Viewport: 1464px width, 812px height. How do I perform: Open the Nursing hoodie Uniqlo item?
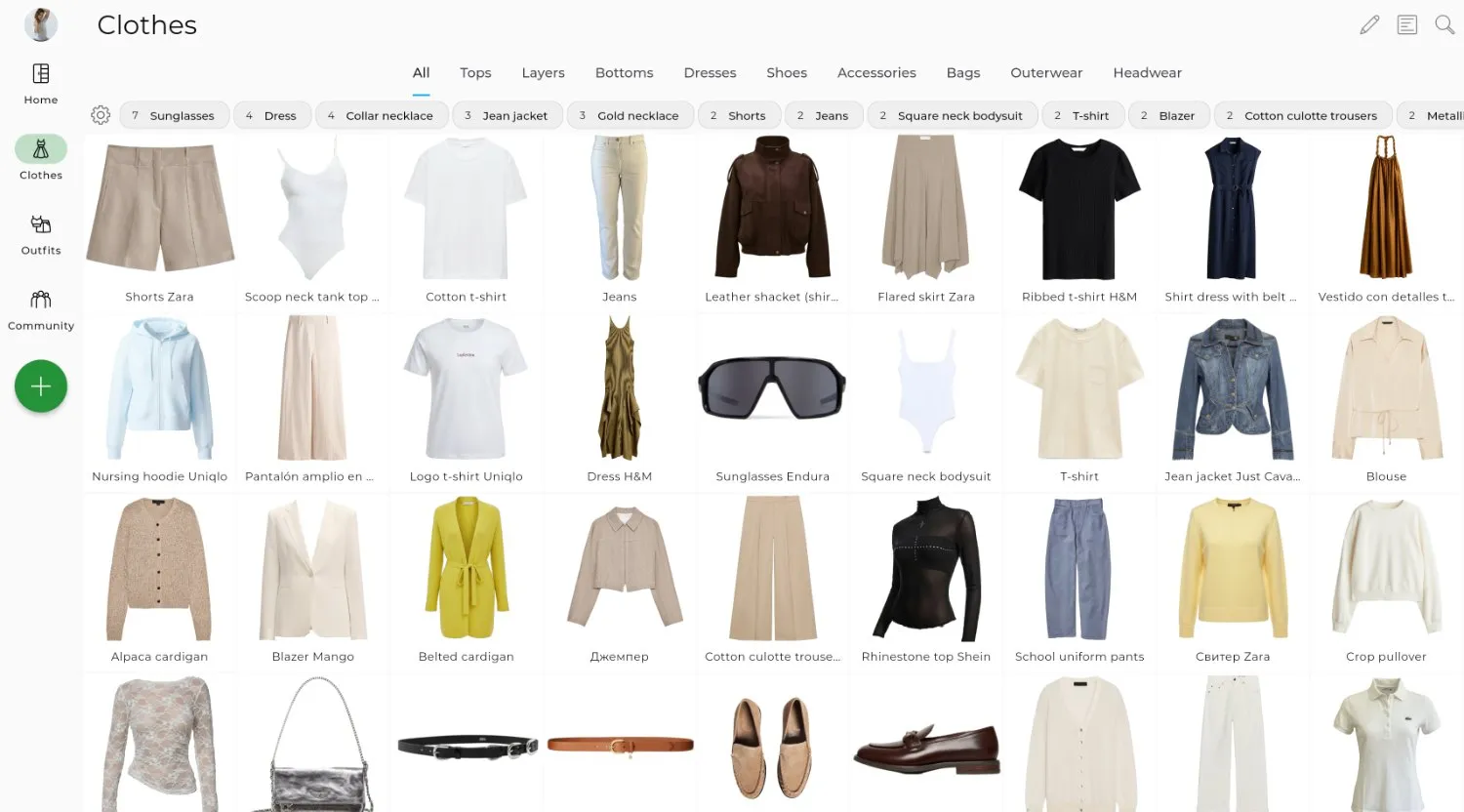point(160,401)
